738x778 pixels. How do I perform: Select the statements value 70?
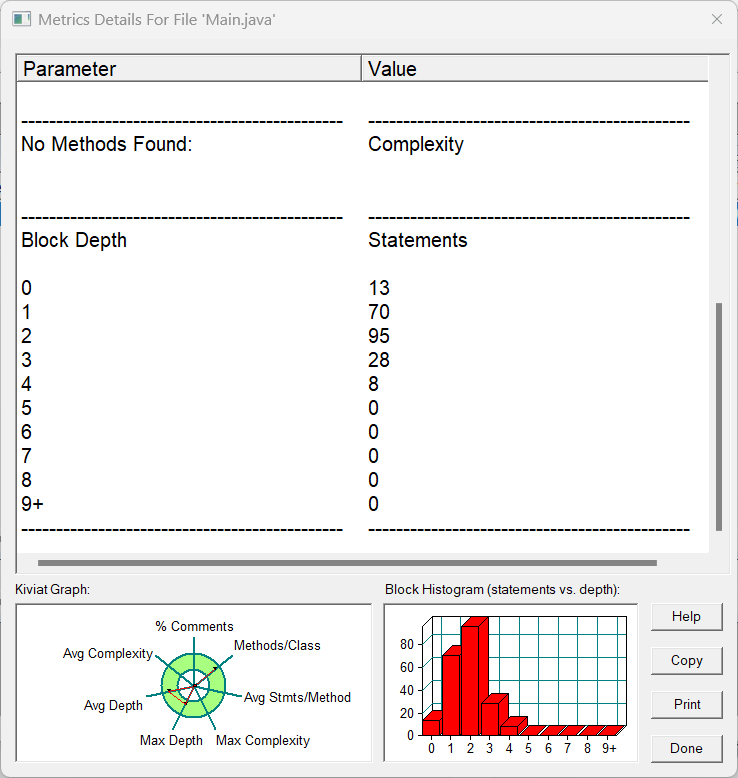[379, 312]
